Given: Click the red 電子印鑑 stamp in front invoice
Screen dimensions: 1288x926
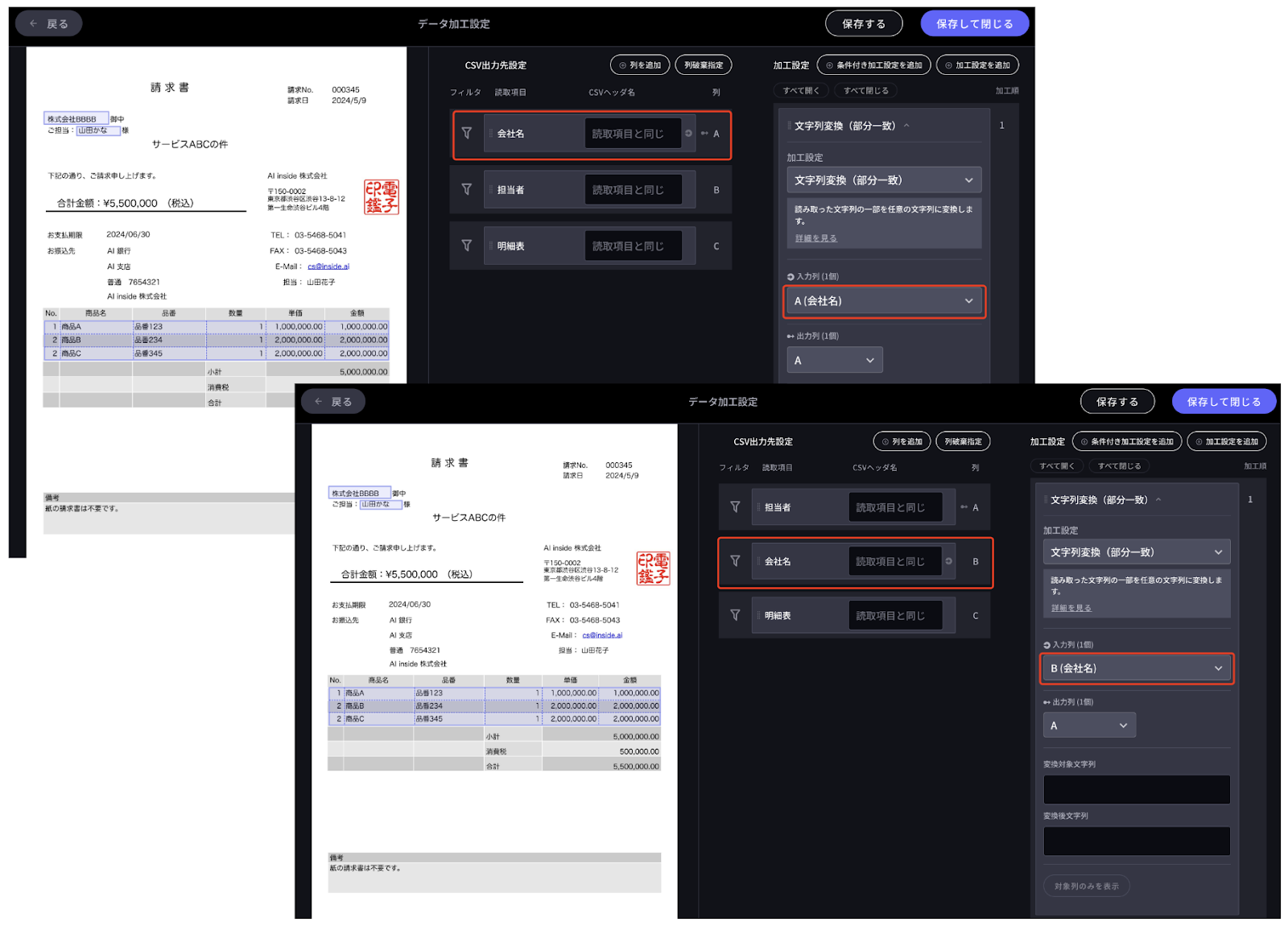Looking at the screenshot, I should [x=653, y=568].
